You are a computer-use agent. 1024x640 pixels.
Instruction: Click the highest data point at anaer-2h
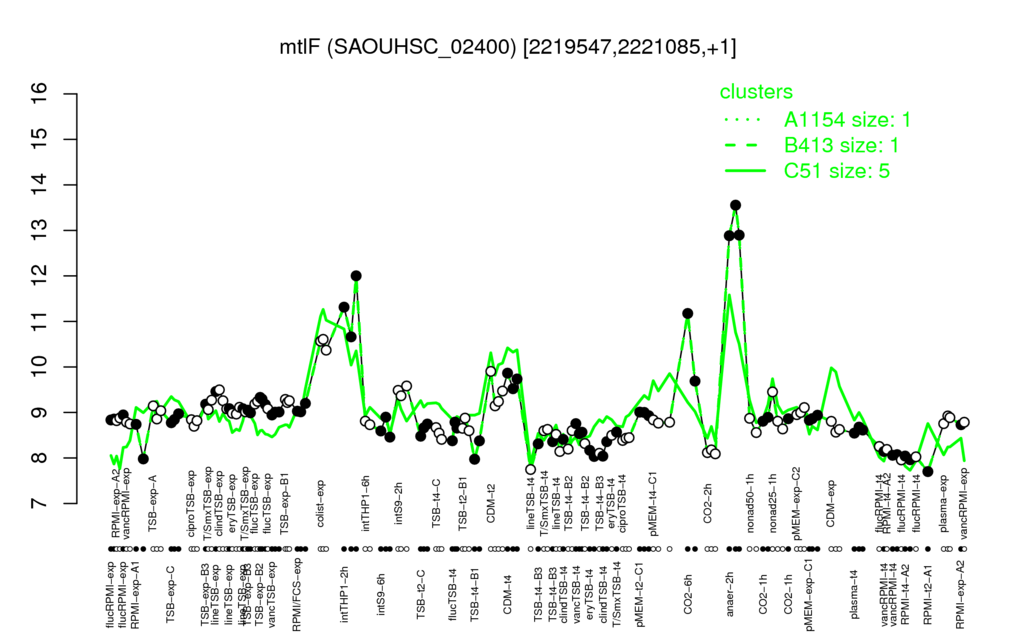coord(735,205)
